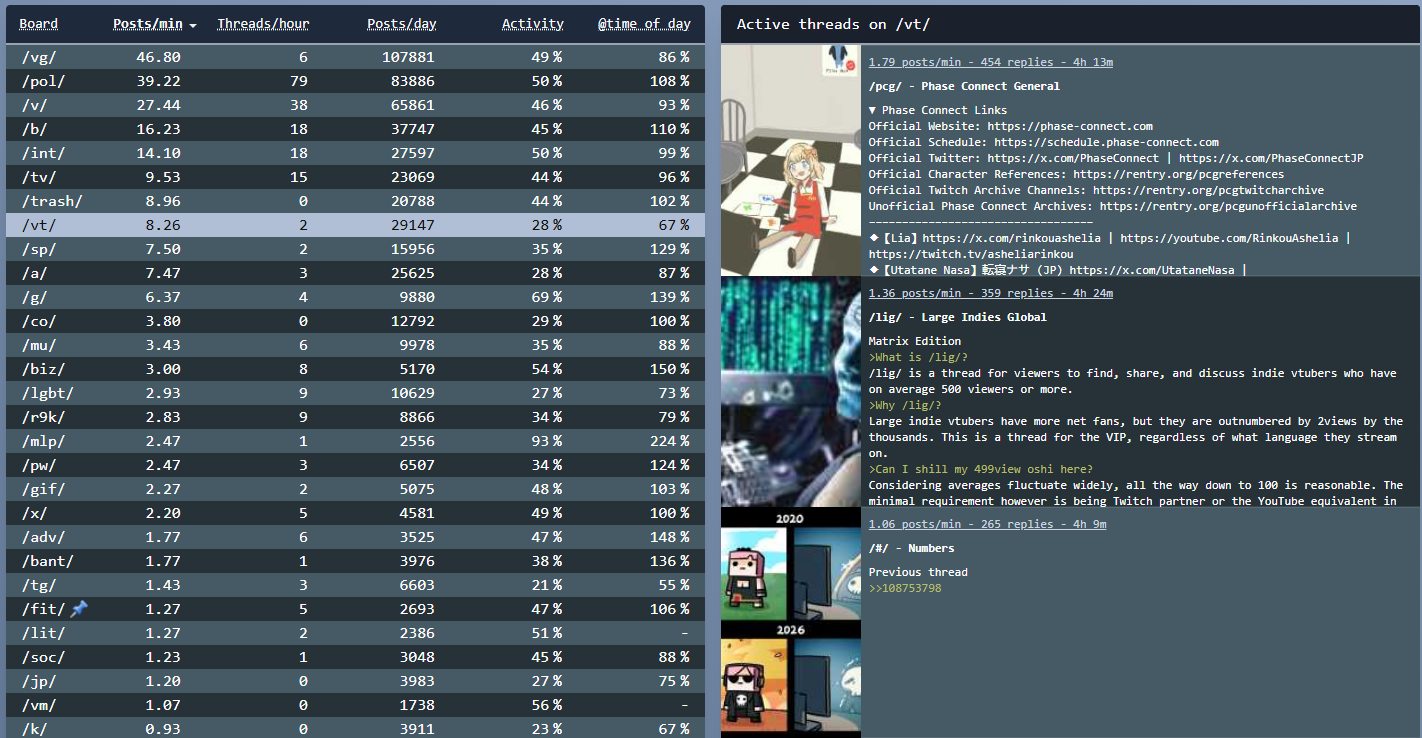This screenshot has width=1422, height=738.
Task: Open the 454 replies thread stats link
Action: tap(991, 62)
